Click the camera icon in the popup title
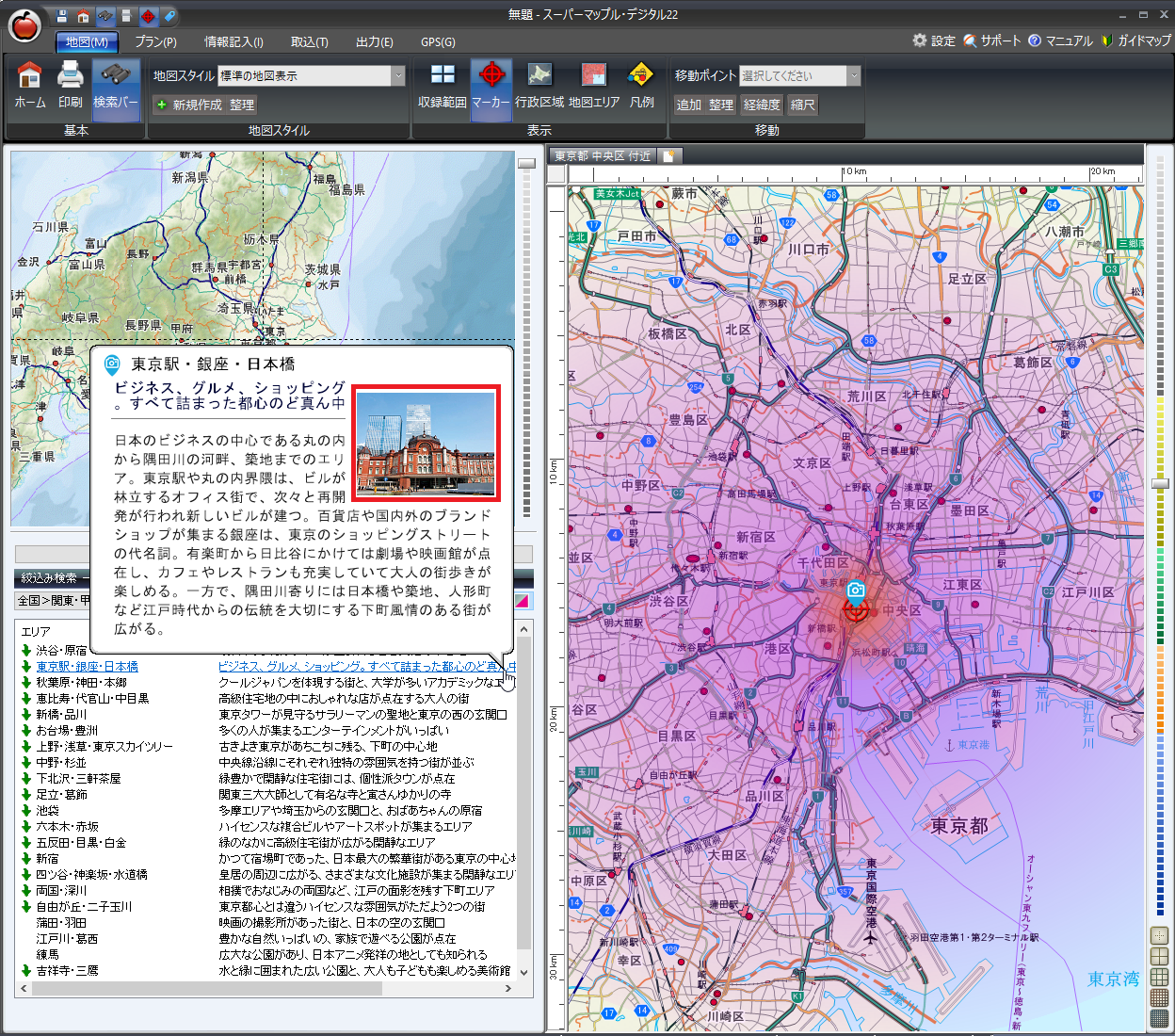The height and width of the screenshot is (1036, 1175). coord(112,364)
